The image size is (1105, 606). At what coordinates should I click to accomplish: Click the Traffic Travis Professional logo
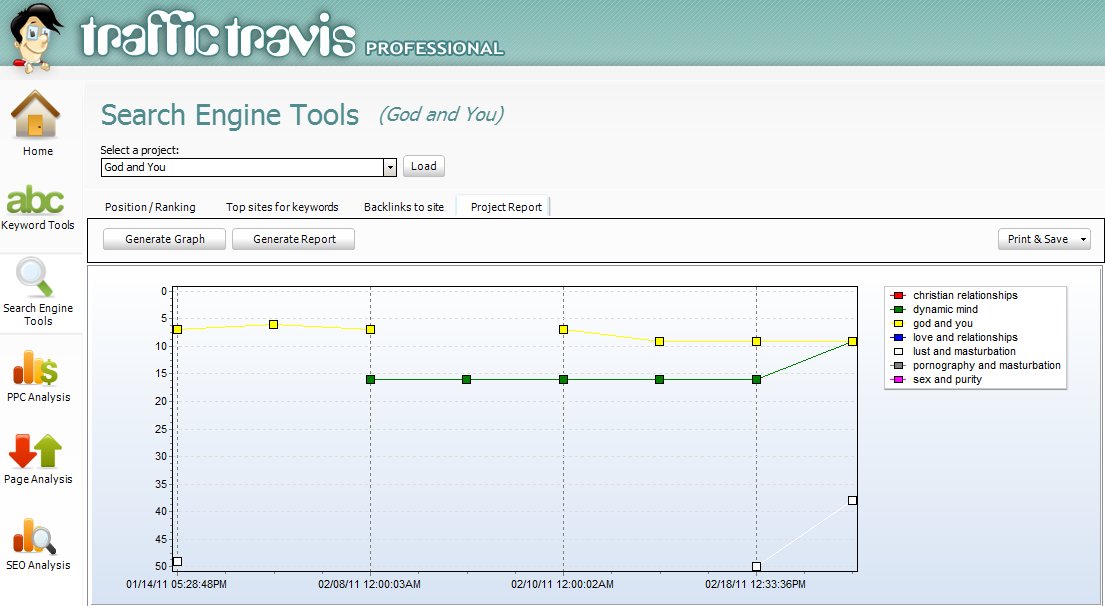[x=292, y=38]
